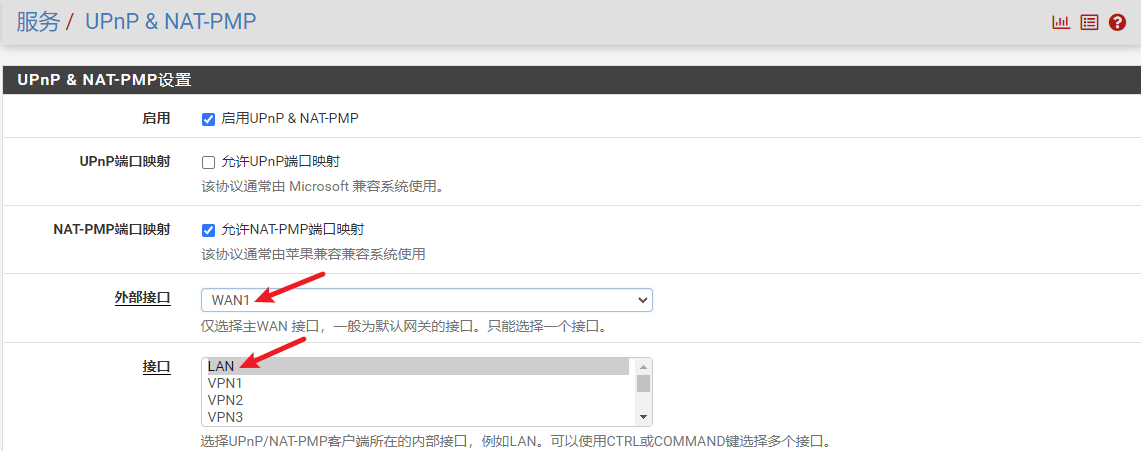Open the 外部接口 WAN1 dropdown
The image size is (1141, 451).
point(426,300)
